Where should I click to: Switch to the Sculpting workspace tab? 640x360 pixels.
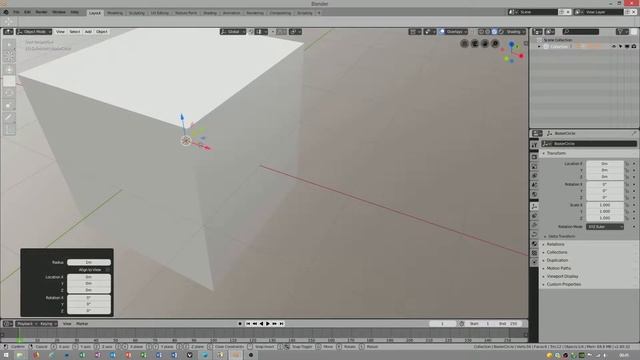click(136, 13)
